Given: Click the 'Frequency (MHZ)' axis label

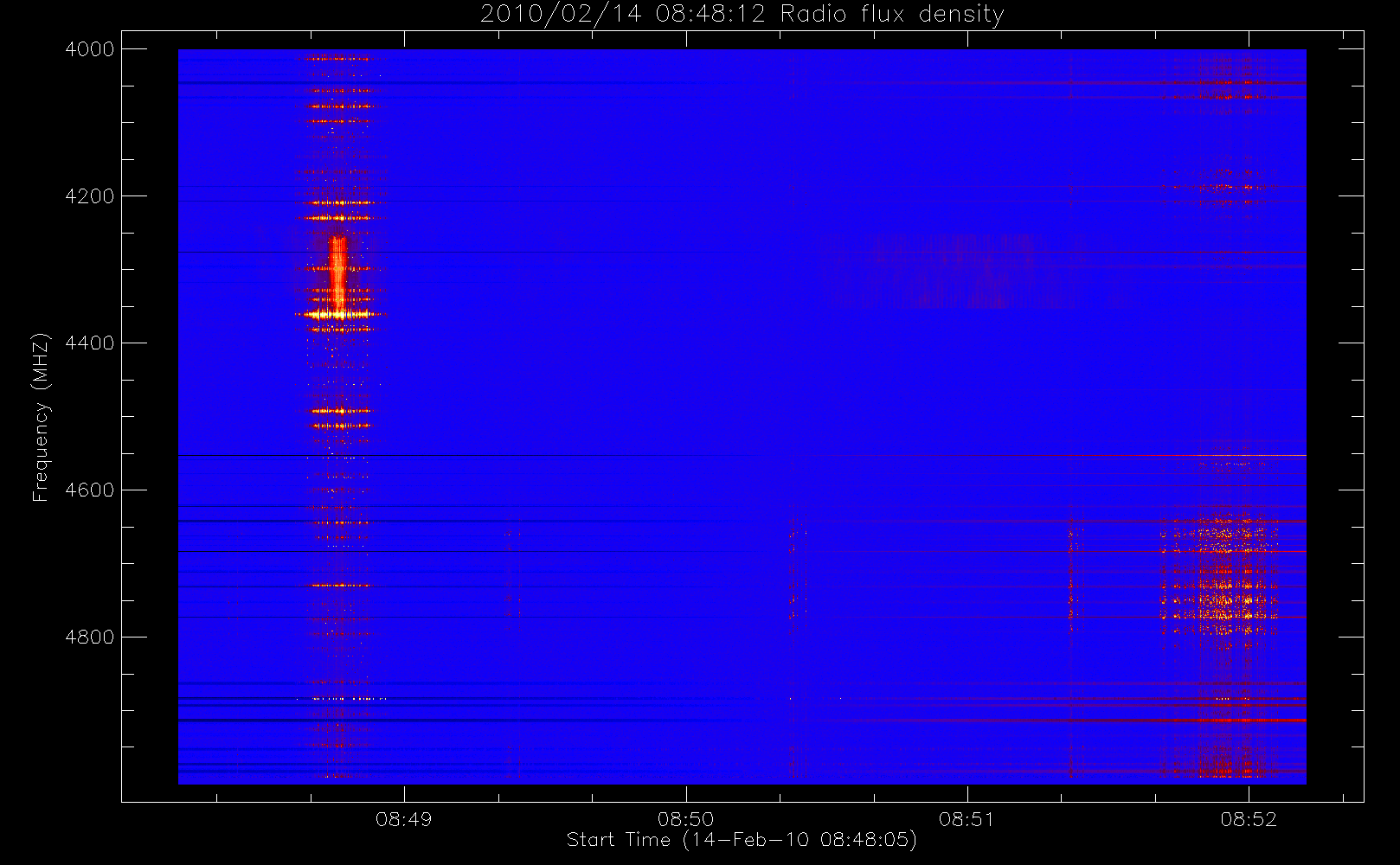Looking at the screenshot, I should 40,417.
